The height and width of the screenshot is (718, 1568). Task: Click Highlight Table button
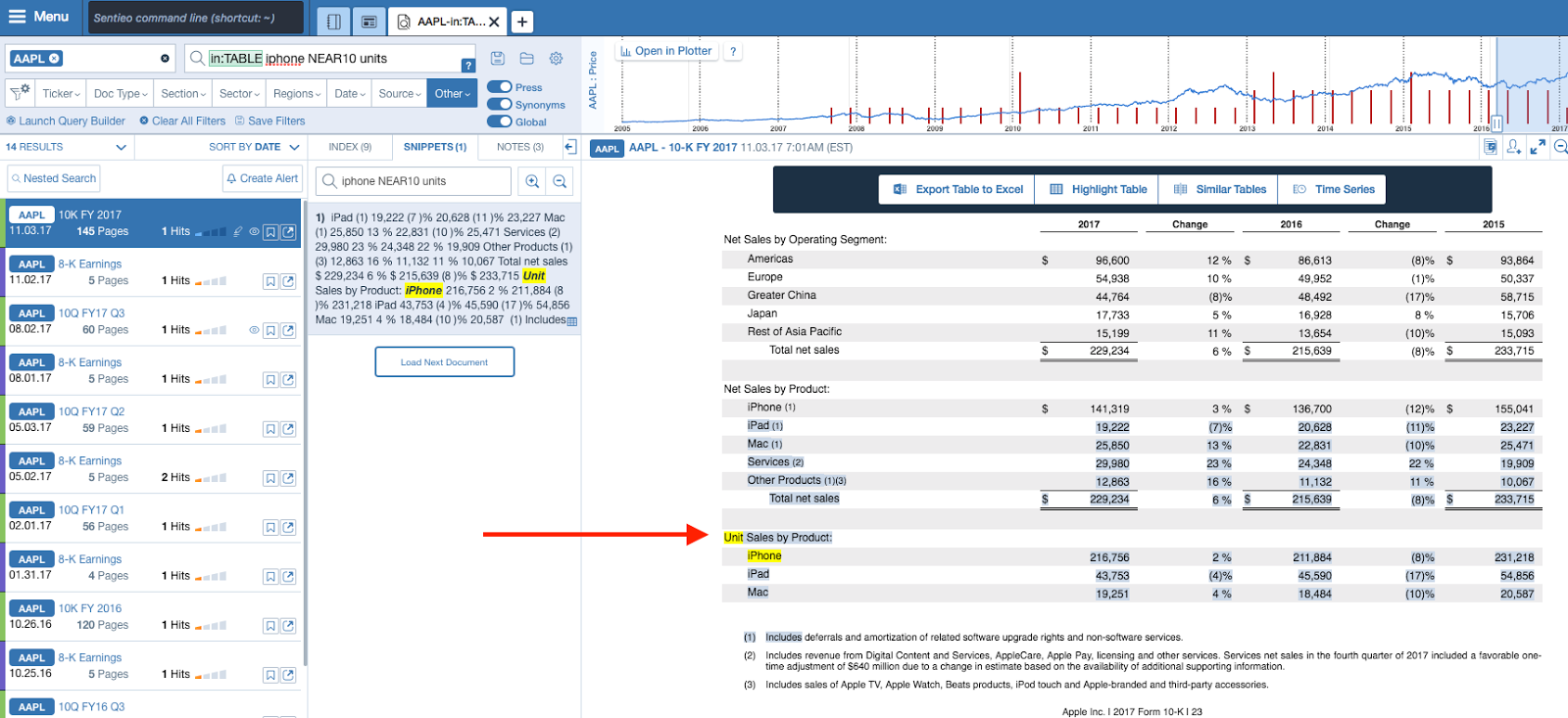1098,189
